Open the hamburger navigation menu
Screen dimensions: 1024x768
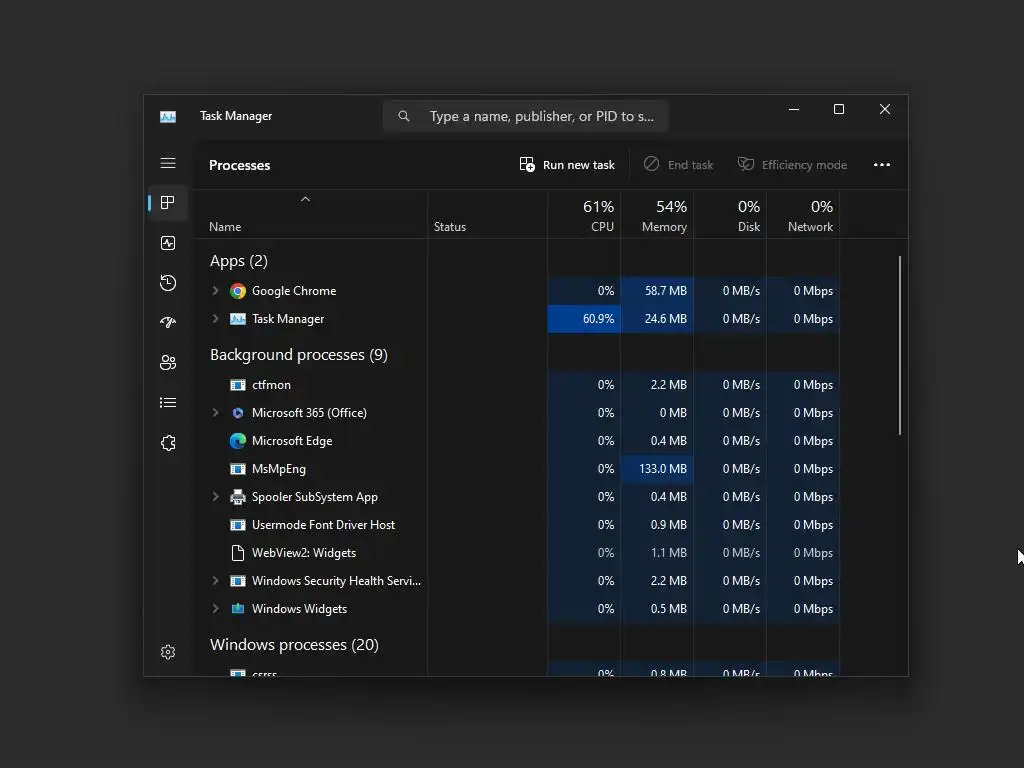(x=168, y=163)
